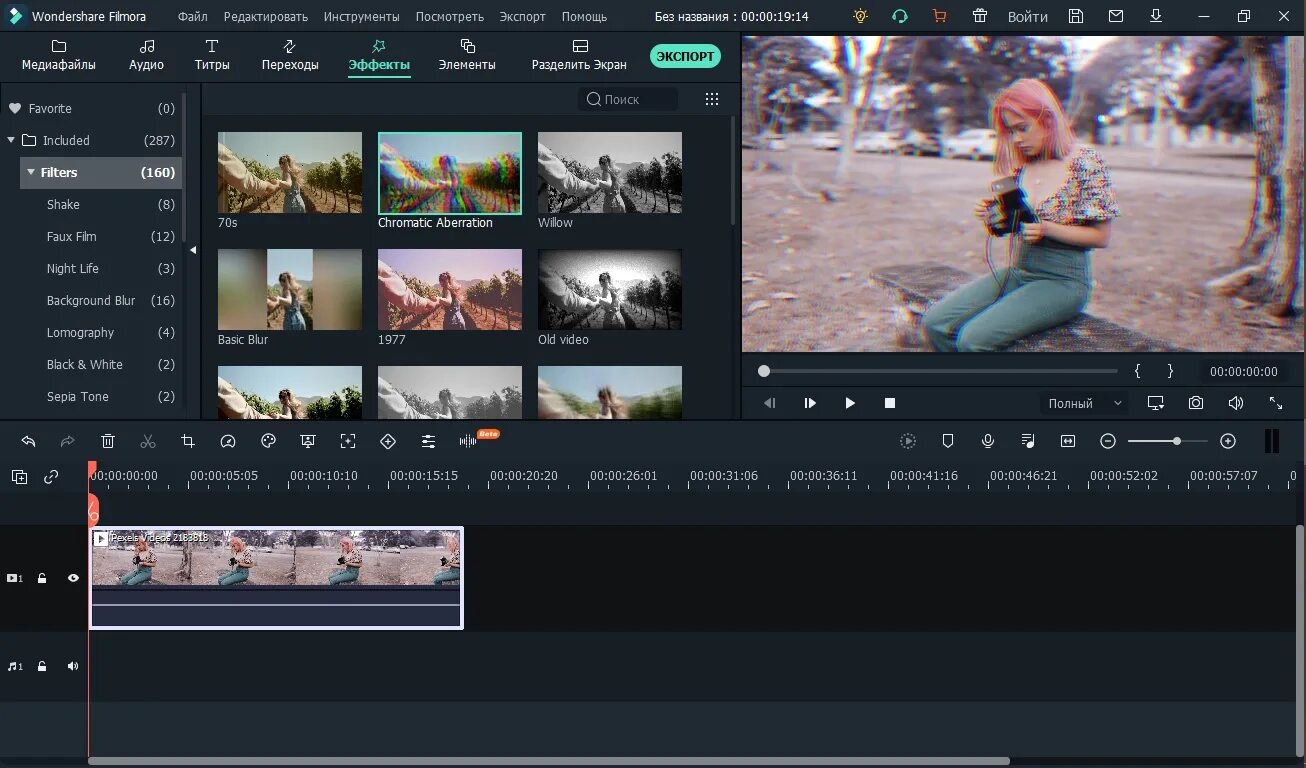Undo the last action
This screenshot has width=1306, height=768.
point(28,441)
